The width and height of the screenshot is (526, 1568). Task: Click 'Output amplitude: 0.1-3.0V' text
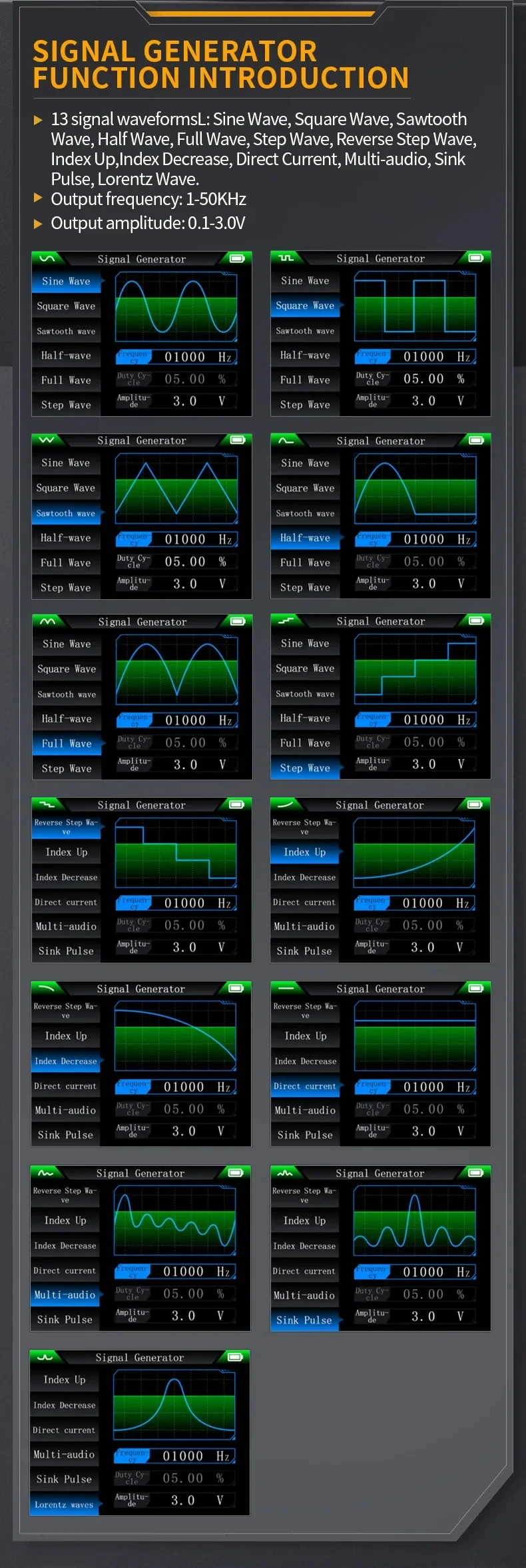148,223
